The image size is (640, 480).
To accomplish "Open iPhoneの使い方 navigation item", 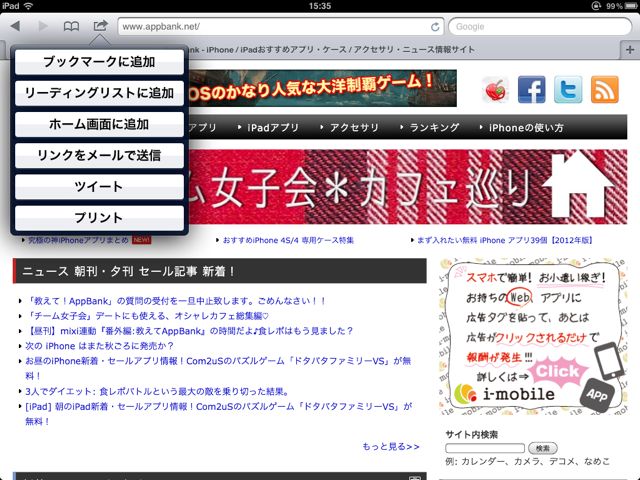I will (526, 128).
